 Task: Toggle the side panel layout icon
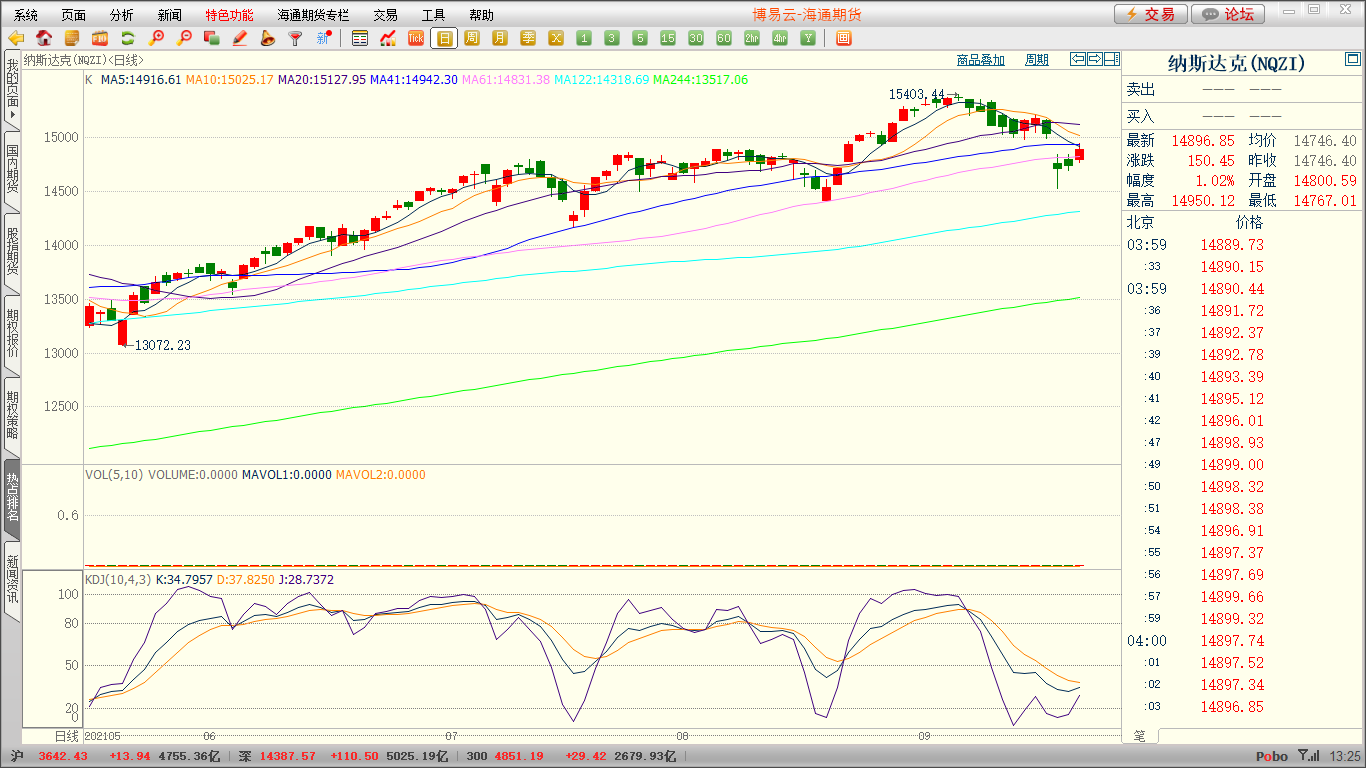point(1111,59)
